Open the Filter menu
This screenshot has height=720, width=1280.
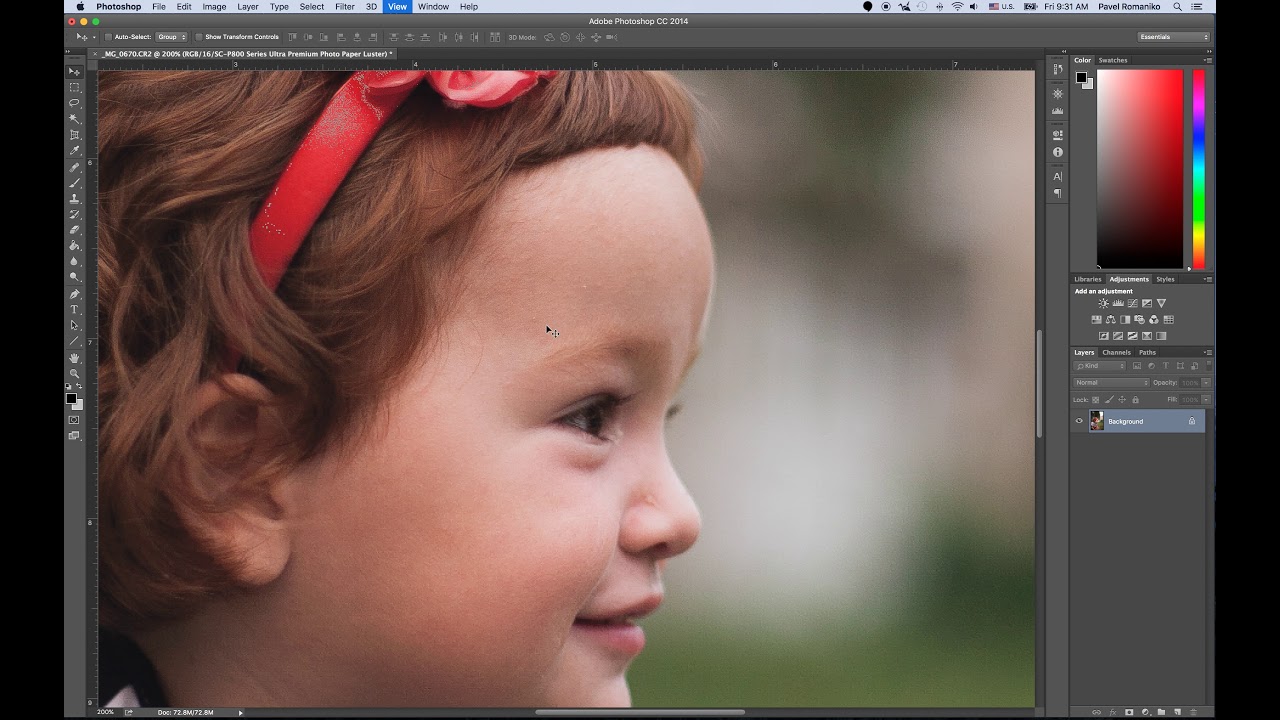click(345, 7)
